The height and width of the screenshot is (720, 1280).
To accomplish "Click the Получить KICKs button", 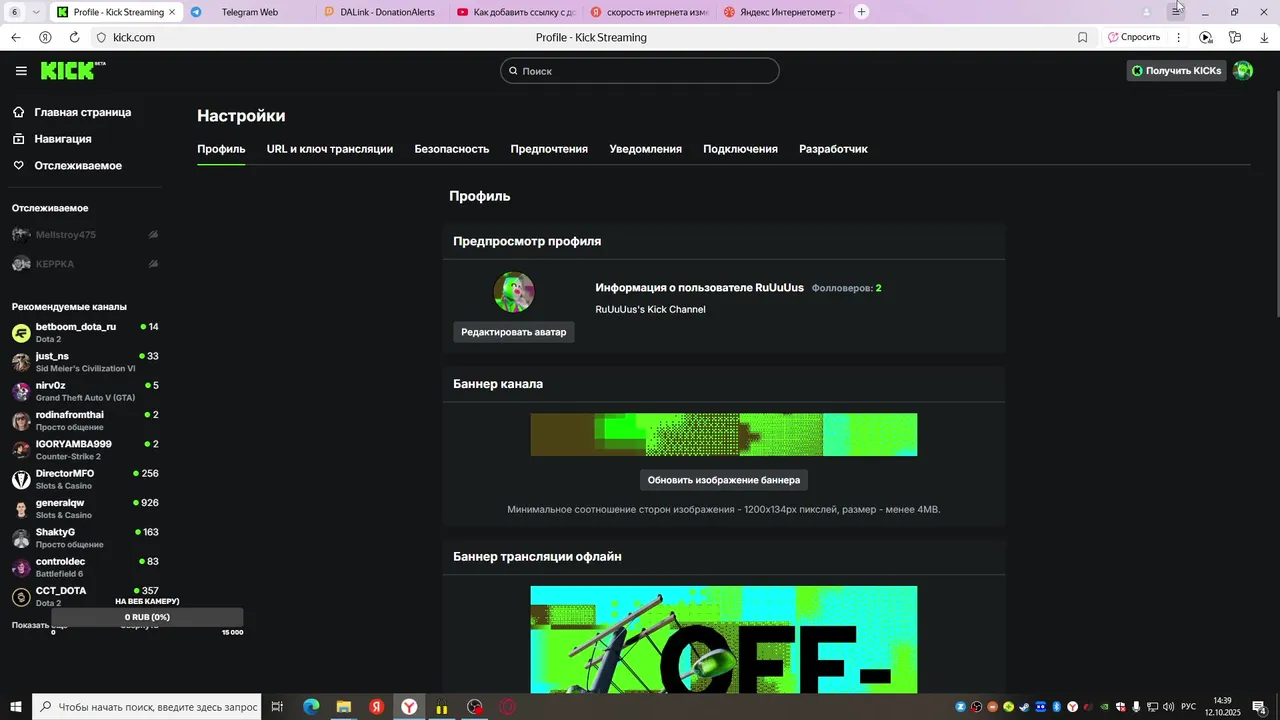I will tap(1177, 71).
